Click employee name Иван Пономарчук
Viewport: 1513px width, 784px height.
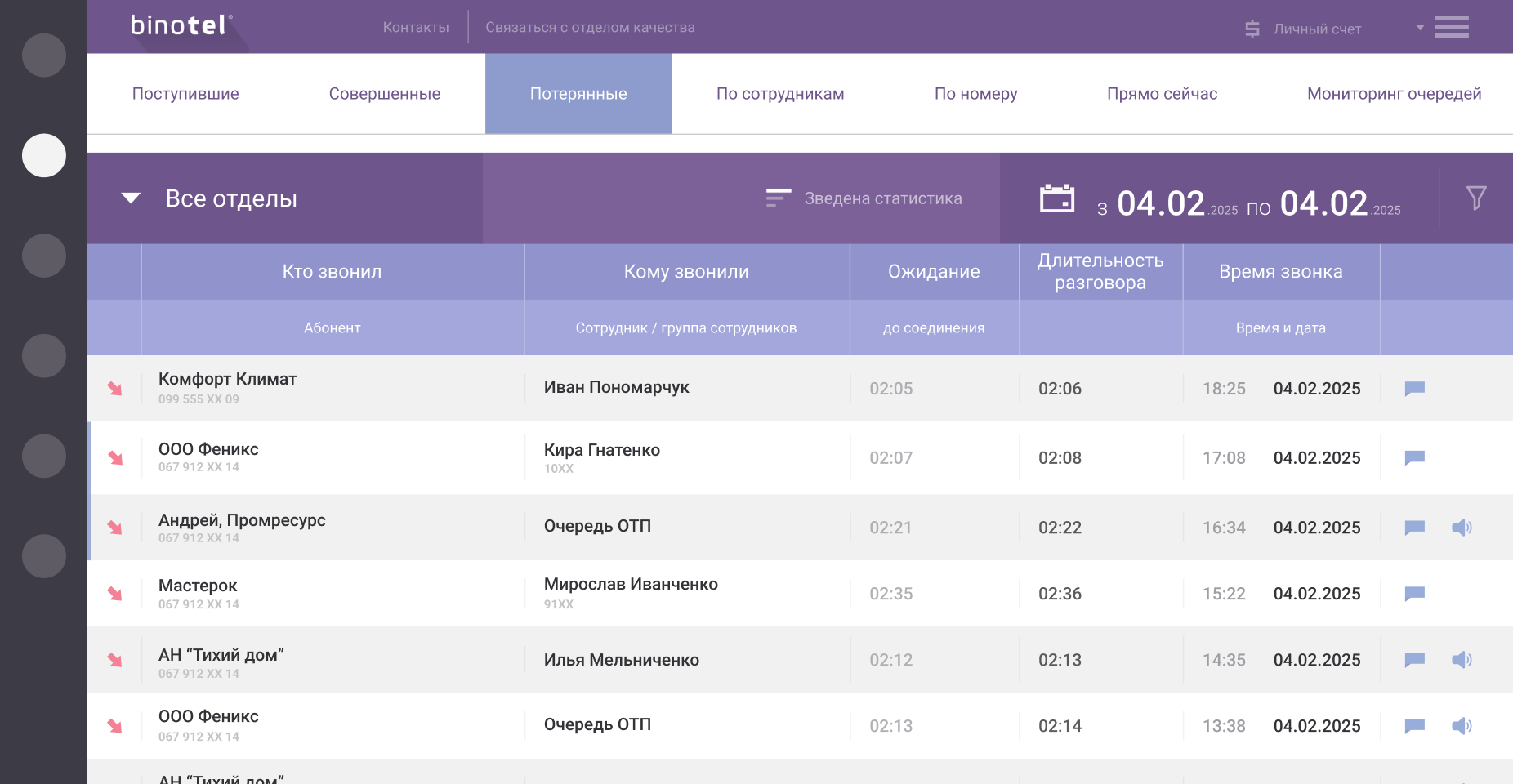[x=617, y=387]
